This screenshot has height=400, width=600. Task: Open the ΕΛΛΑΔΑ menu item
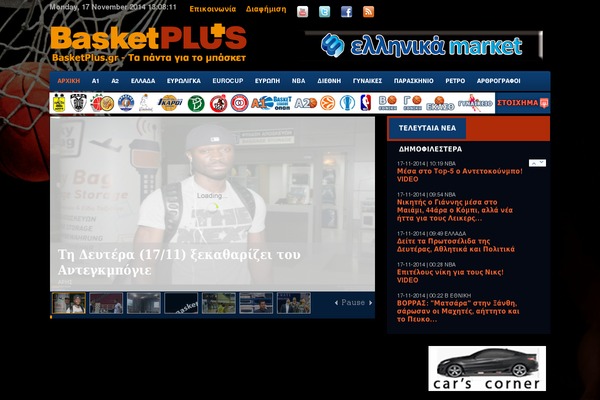tap(143, 81)
